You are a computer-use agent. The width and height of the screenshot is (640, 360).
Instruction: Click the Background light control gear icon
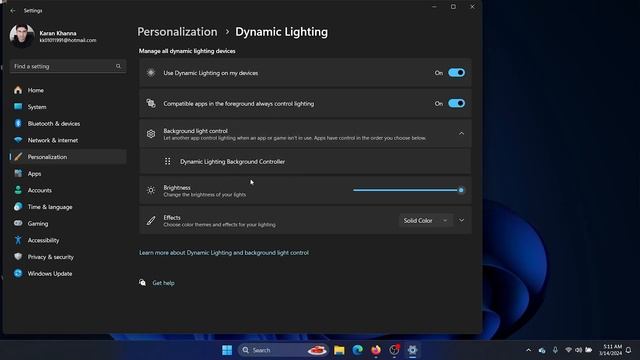click(x=151, y=134)
